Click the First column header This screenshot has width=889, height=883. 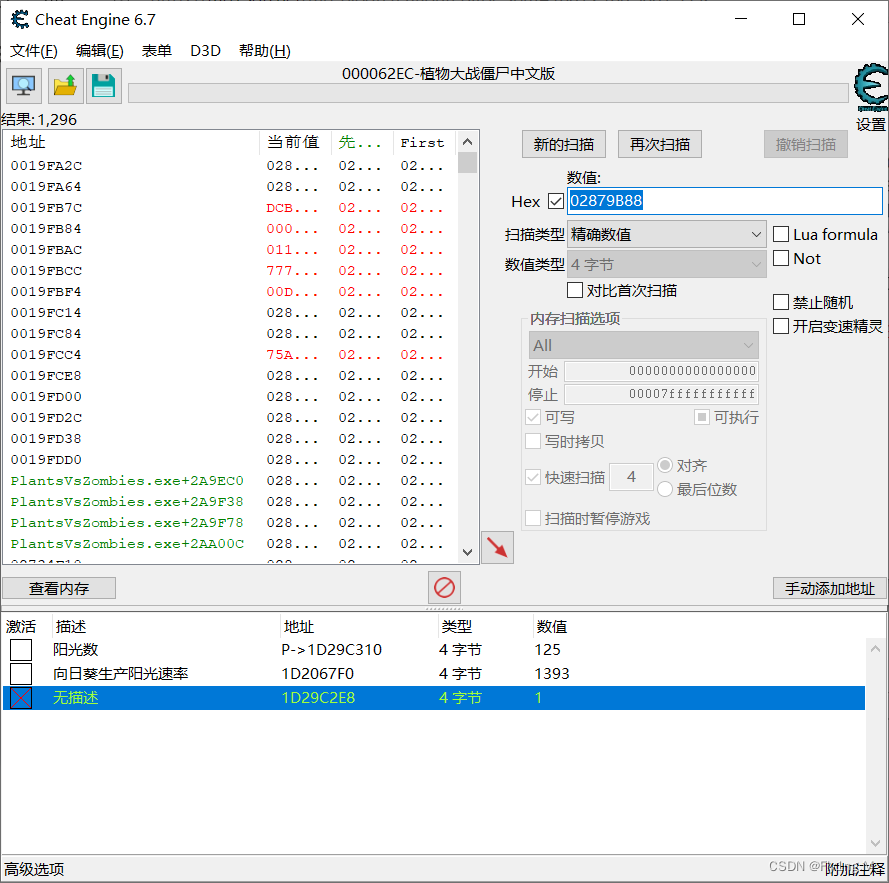pyautogui.click(x=424, y=142)
